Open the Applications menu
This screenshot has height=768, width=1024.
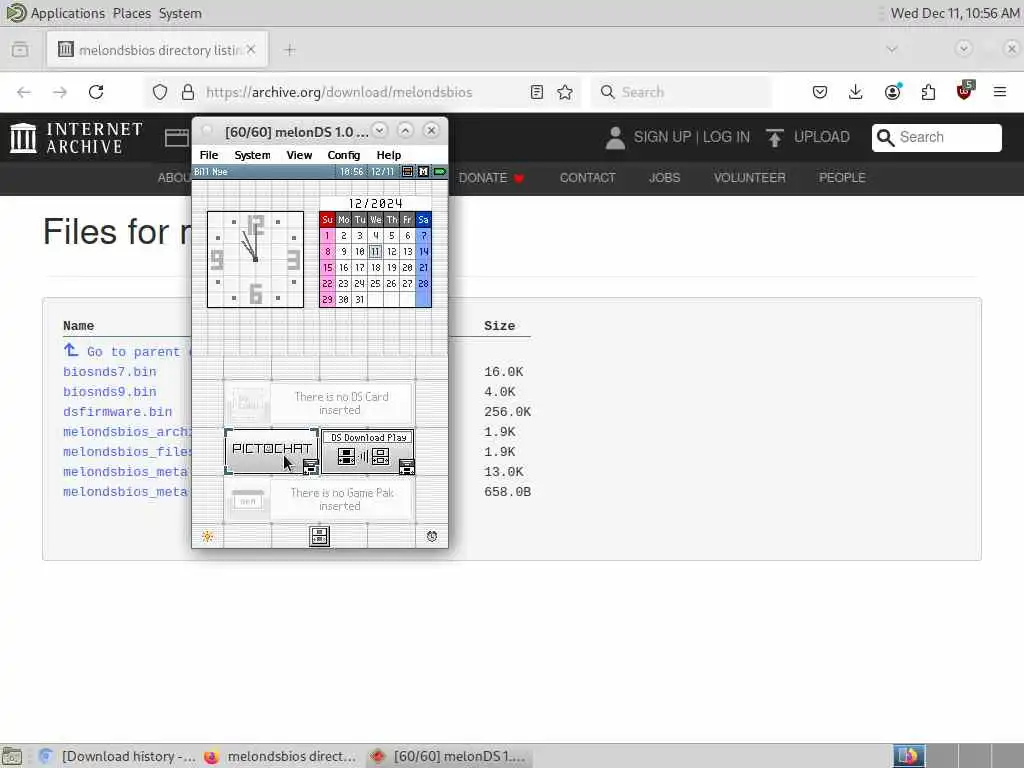[67, 13]
